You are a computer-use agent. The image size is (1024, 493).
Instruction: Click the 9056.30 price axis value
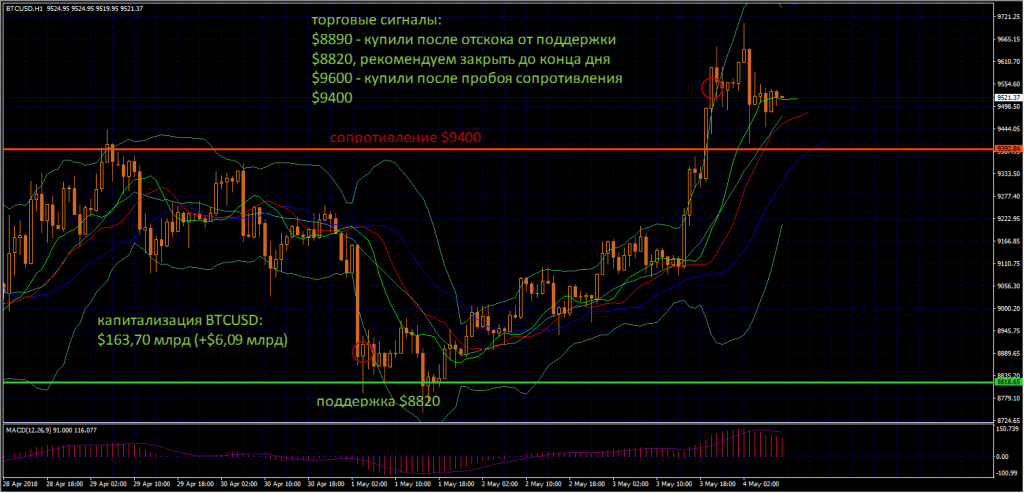tap(1010, 286)
